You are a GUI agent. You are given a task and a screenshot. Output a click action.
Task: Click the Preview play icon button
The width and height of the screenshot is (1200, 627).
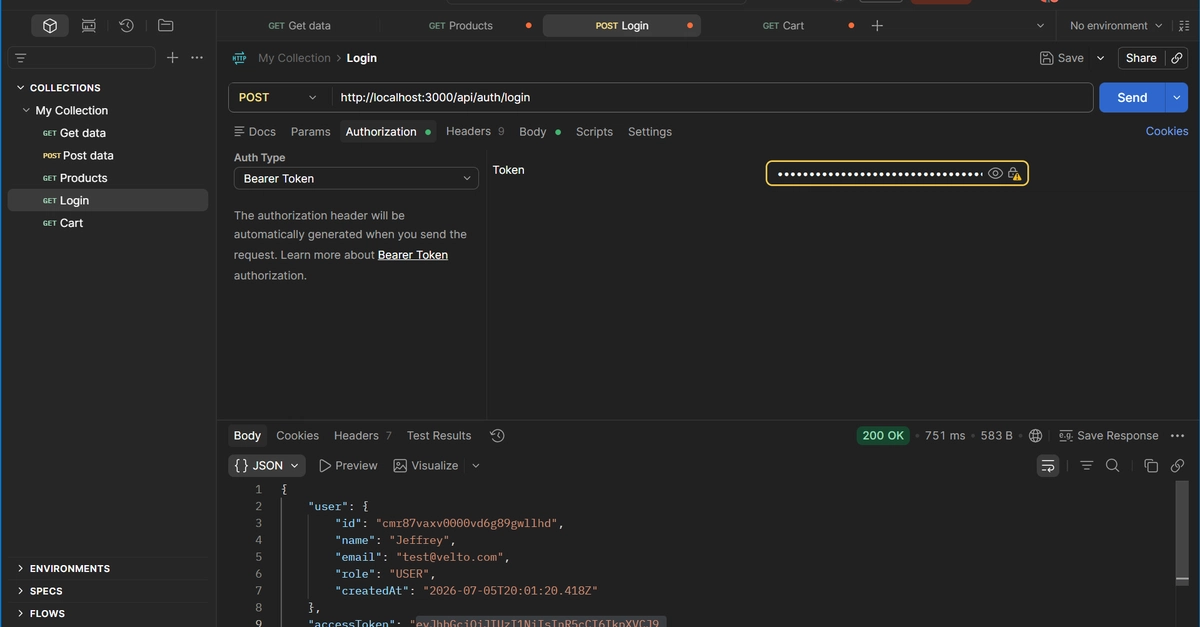348,466
